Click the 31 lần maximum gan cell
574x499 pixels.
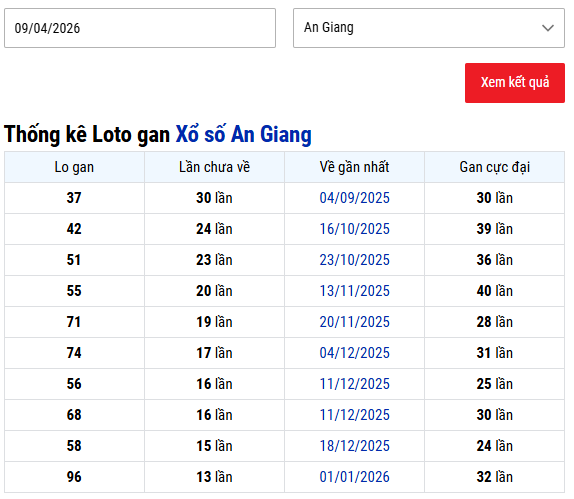pyautogui.click(x=495, y=353)
